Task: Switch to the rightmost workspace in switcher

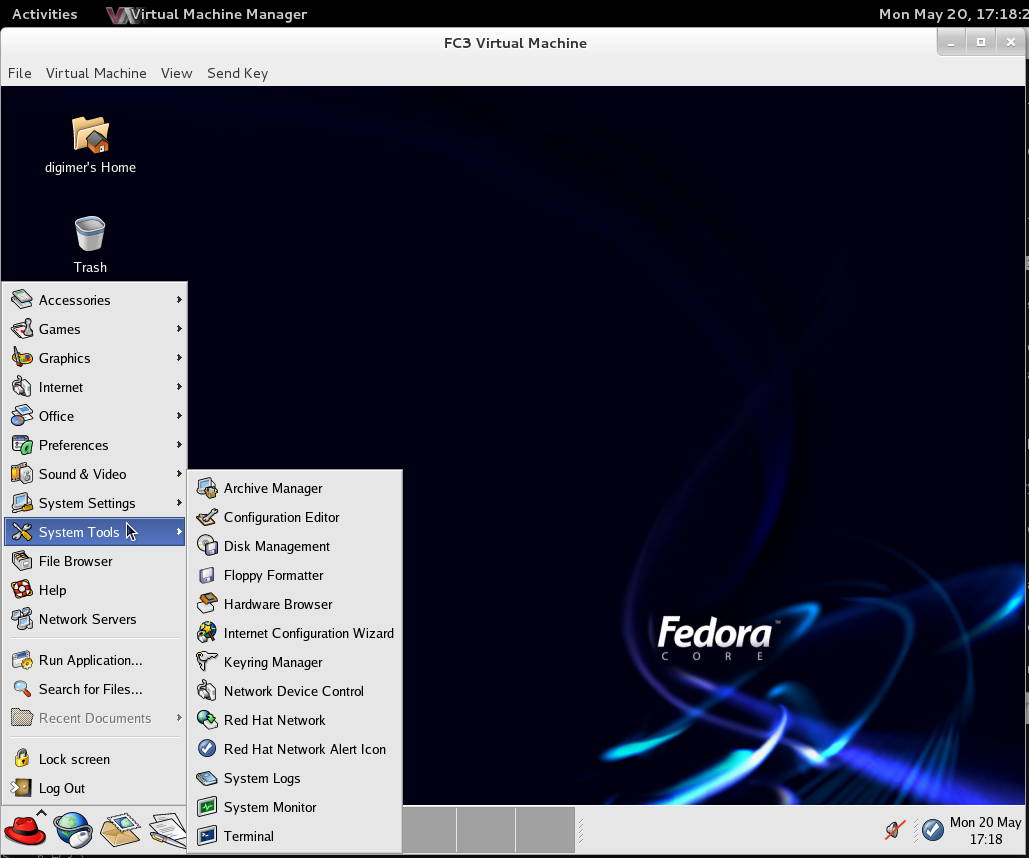Action: click(545, 830)
